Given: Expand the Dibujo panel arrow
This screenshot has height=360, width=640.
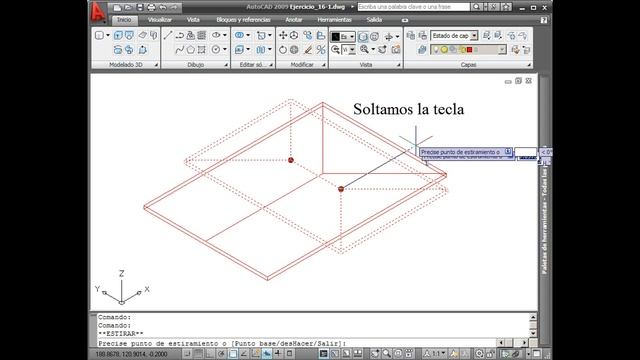Looking at the screenshot, I should click(226, 65).
